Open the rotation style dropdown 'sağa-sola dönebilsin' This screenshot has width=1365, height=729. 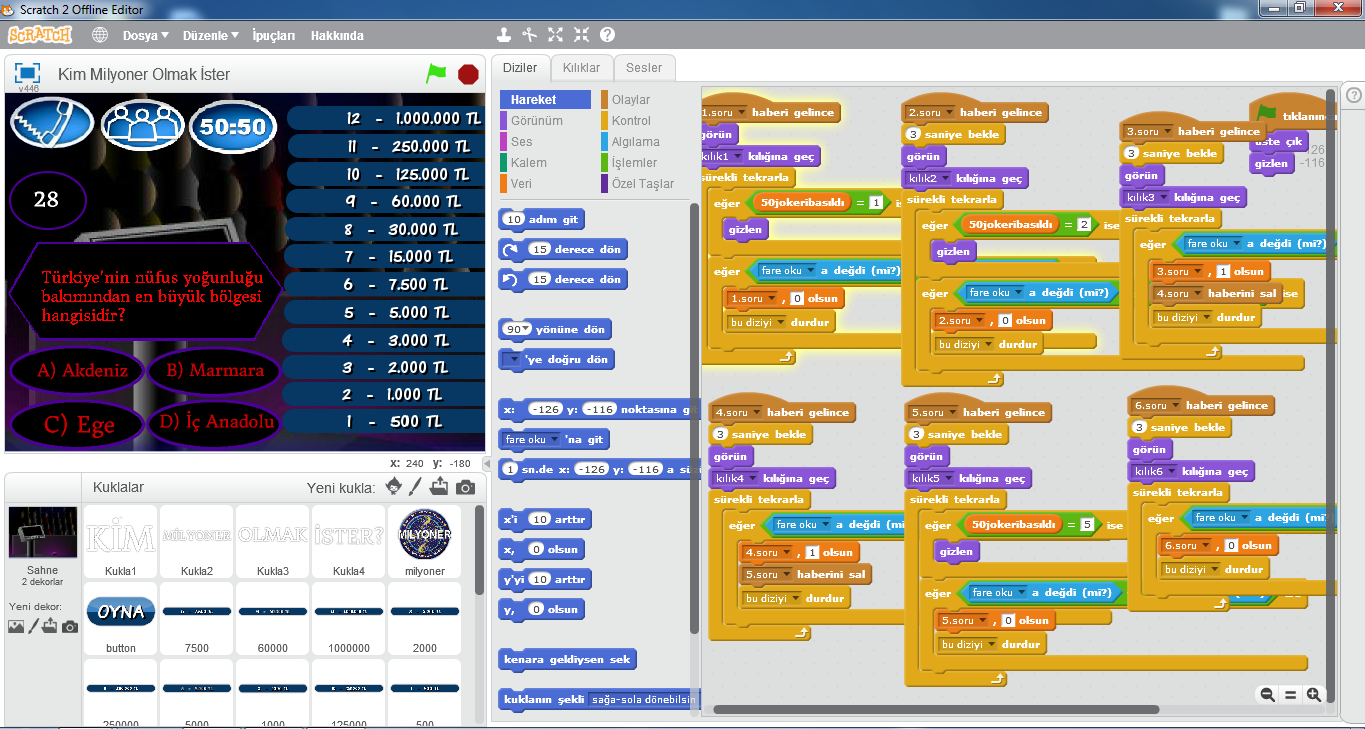(644, 699)
